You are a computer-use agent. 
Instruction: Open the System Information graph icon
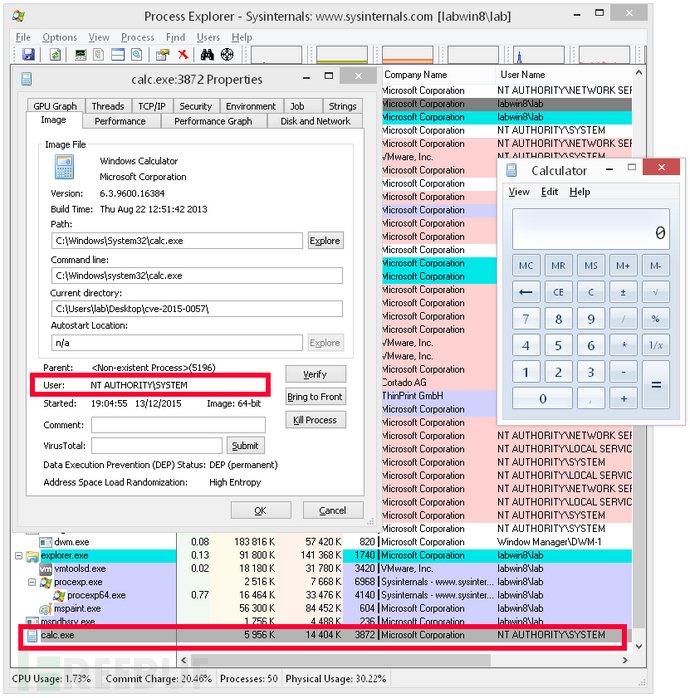(x=81, y=55)
